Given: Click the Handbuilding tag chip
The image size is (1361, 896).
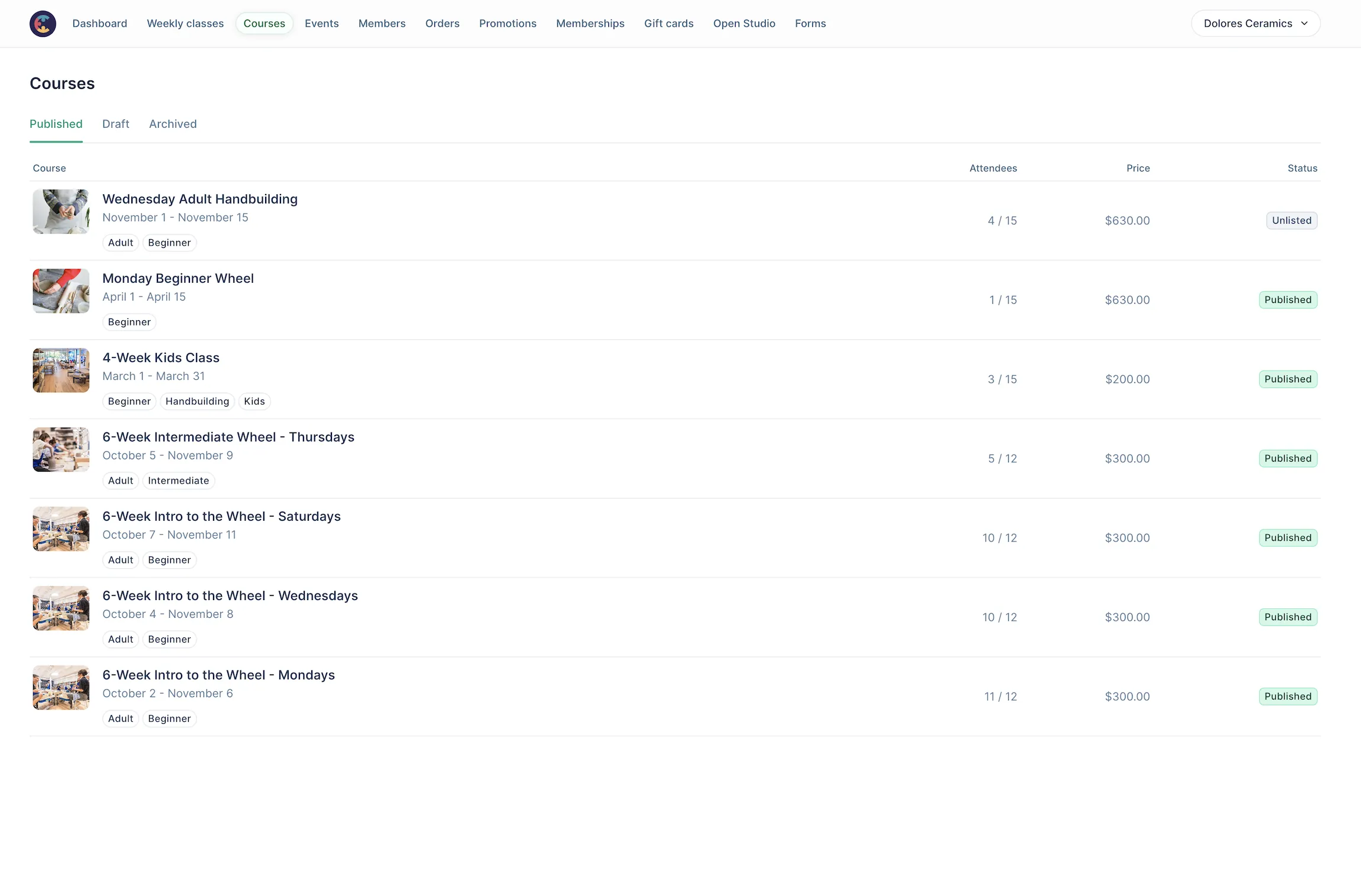Looking at the screenshot, I should point(197,401).
